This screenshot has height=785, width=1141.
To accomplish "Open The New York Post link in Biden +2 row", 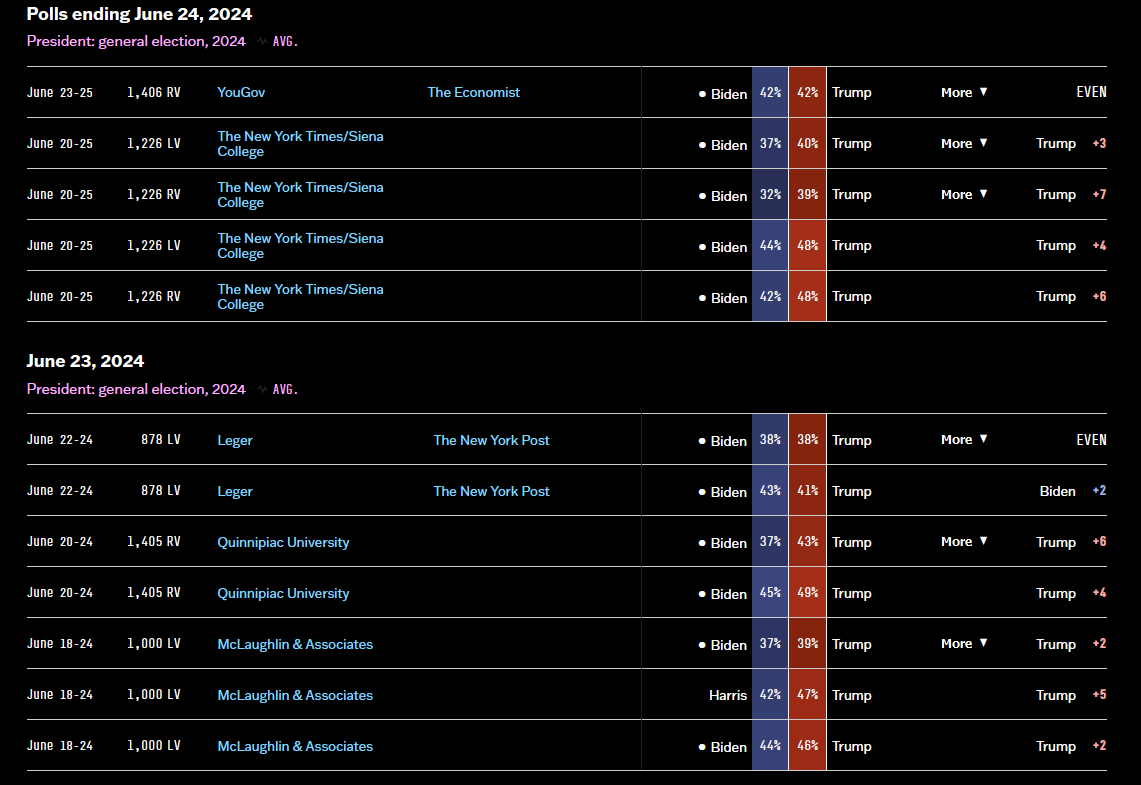I will (491, 491).
